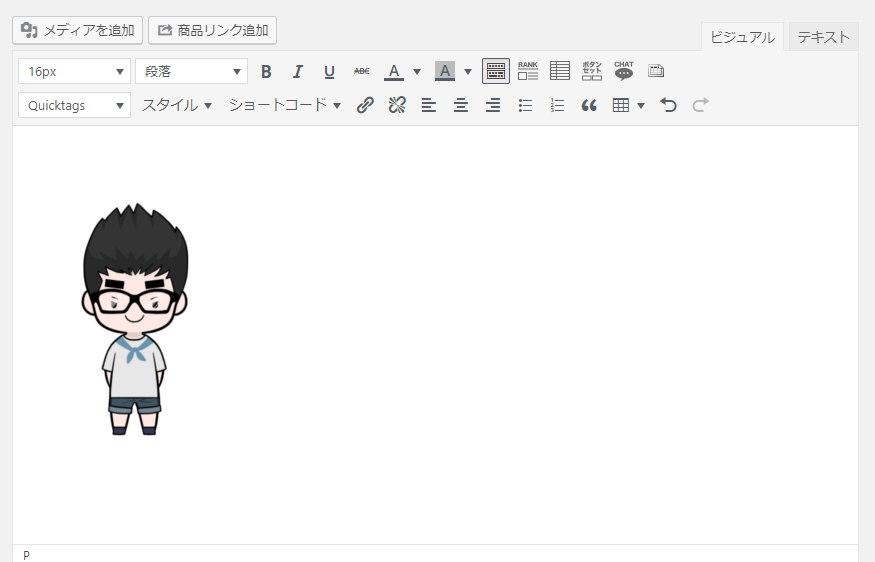Align text center
Viewport: 875px width, 562px height.
(461, 105)
